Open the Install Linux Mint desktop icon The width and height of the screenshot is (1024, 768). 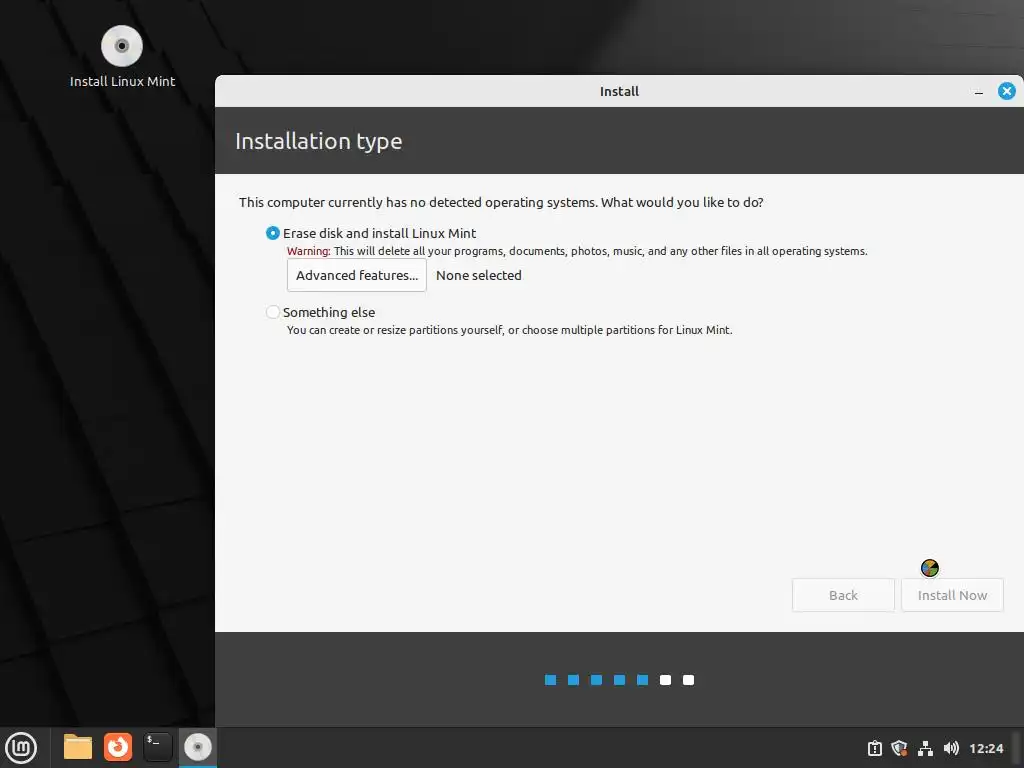point(122,57)
